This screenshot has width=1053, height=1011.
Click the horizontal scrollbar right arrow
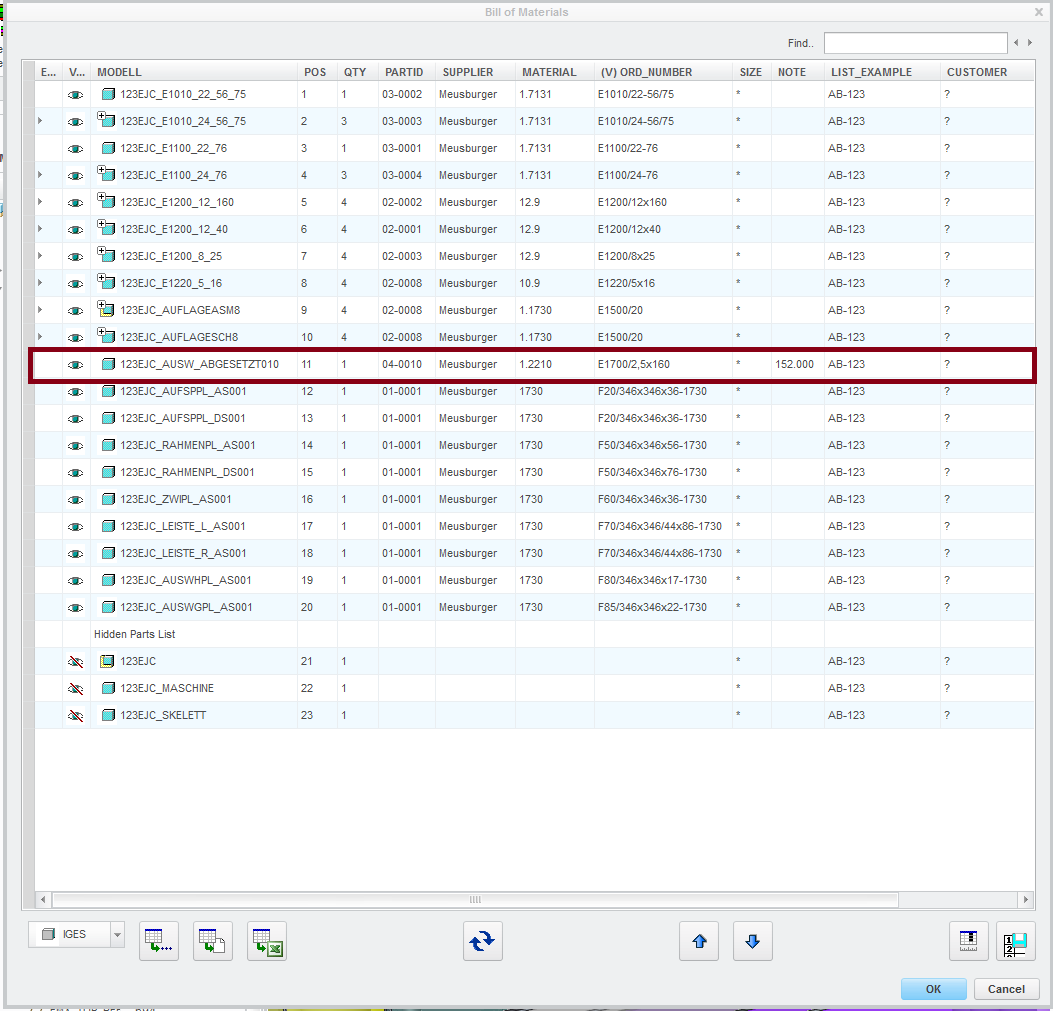point(1025,899)
